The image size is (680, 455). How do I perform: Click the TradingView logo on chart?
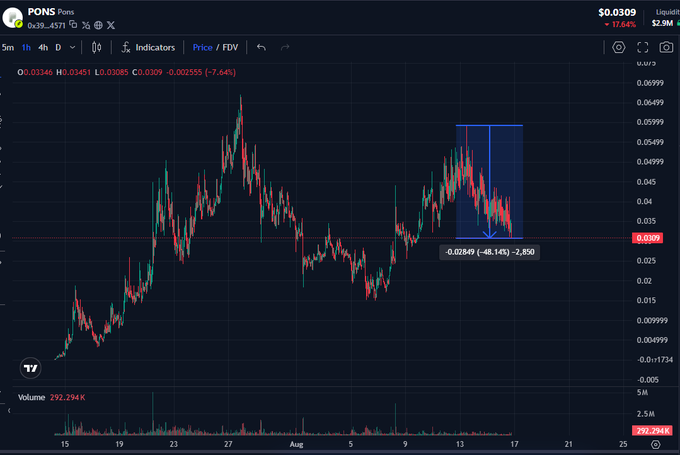pyautogui.click(x=30, y=368)
